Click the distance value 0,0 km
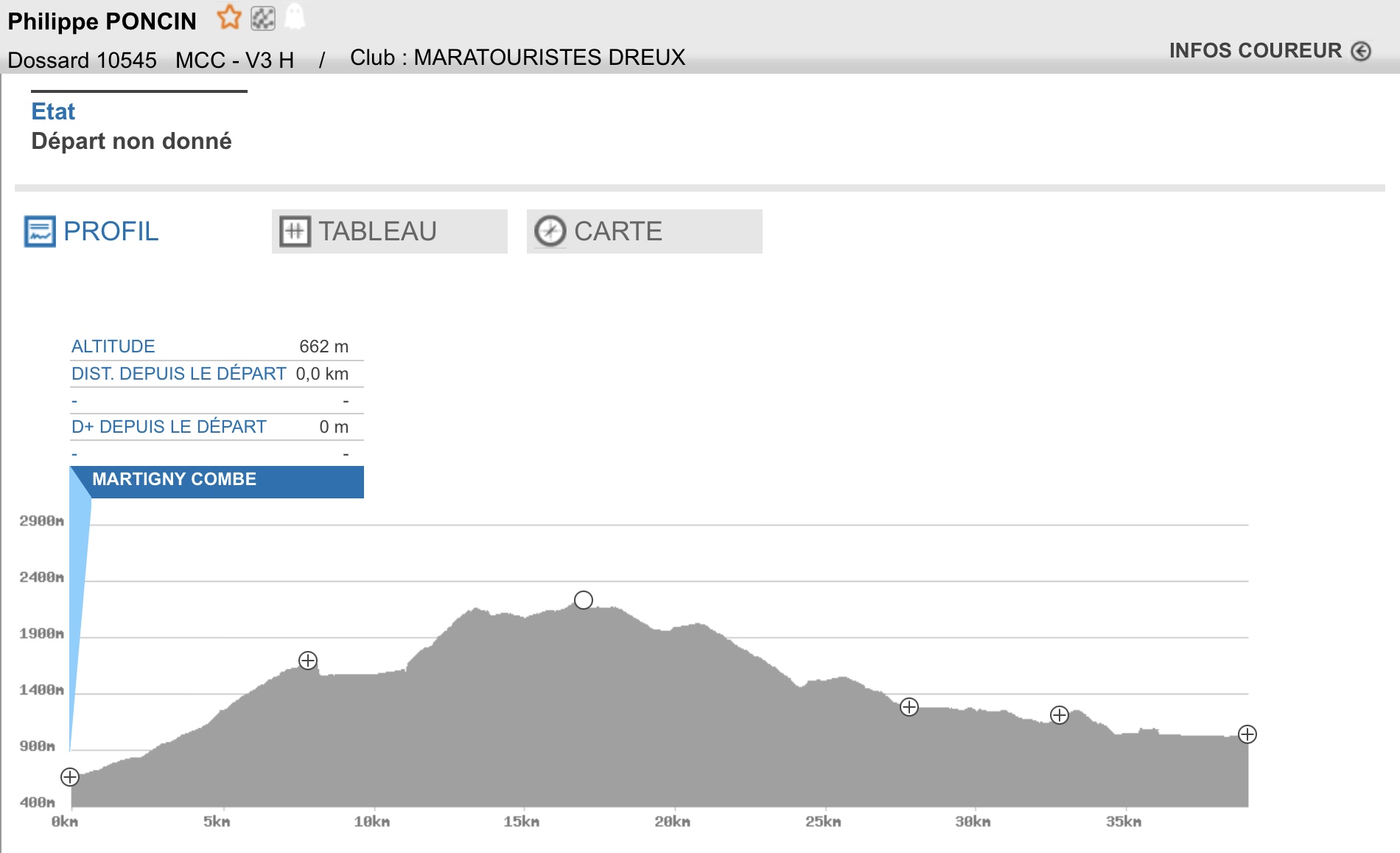1400x853 pixels. [x=322, y=374]
